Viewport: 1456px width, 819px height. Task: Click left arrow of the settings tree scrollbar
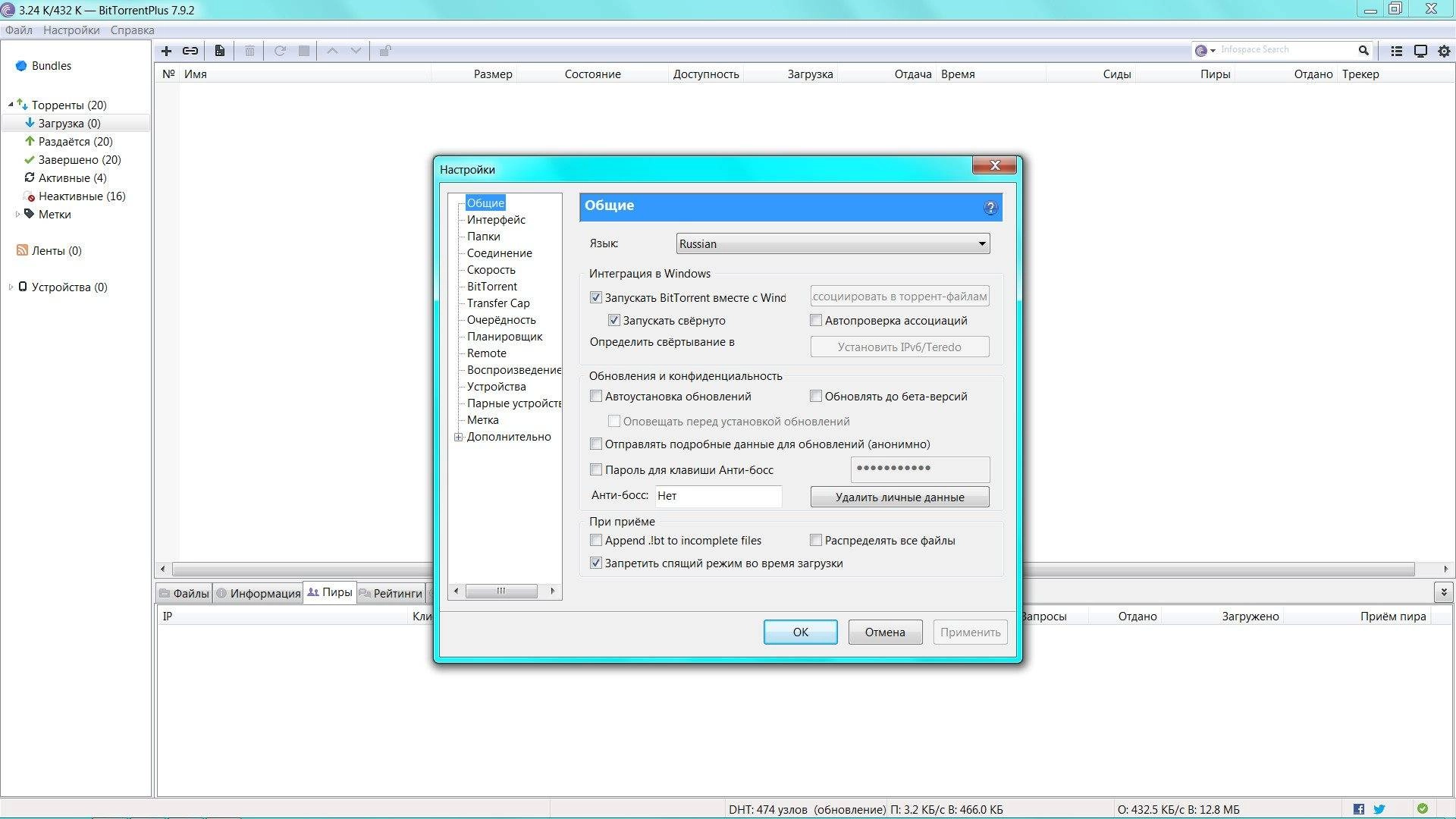456,591
